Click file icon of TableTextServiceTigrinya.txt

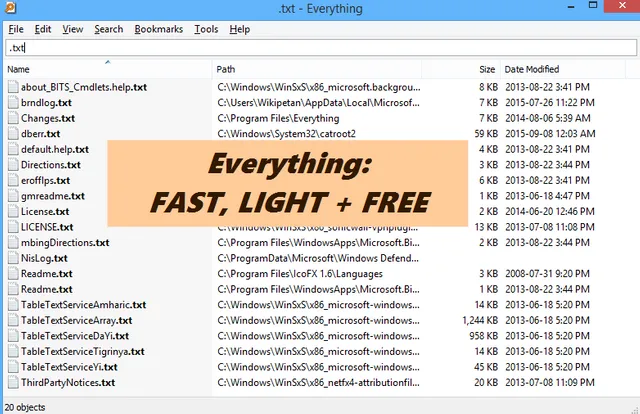pos(13,351)
